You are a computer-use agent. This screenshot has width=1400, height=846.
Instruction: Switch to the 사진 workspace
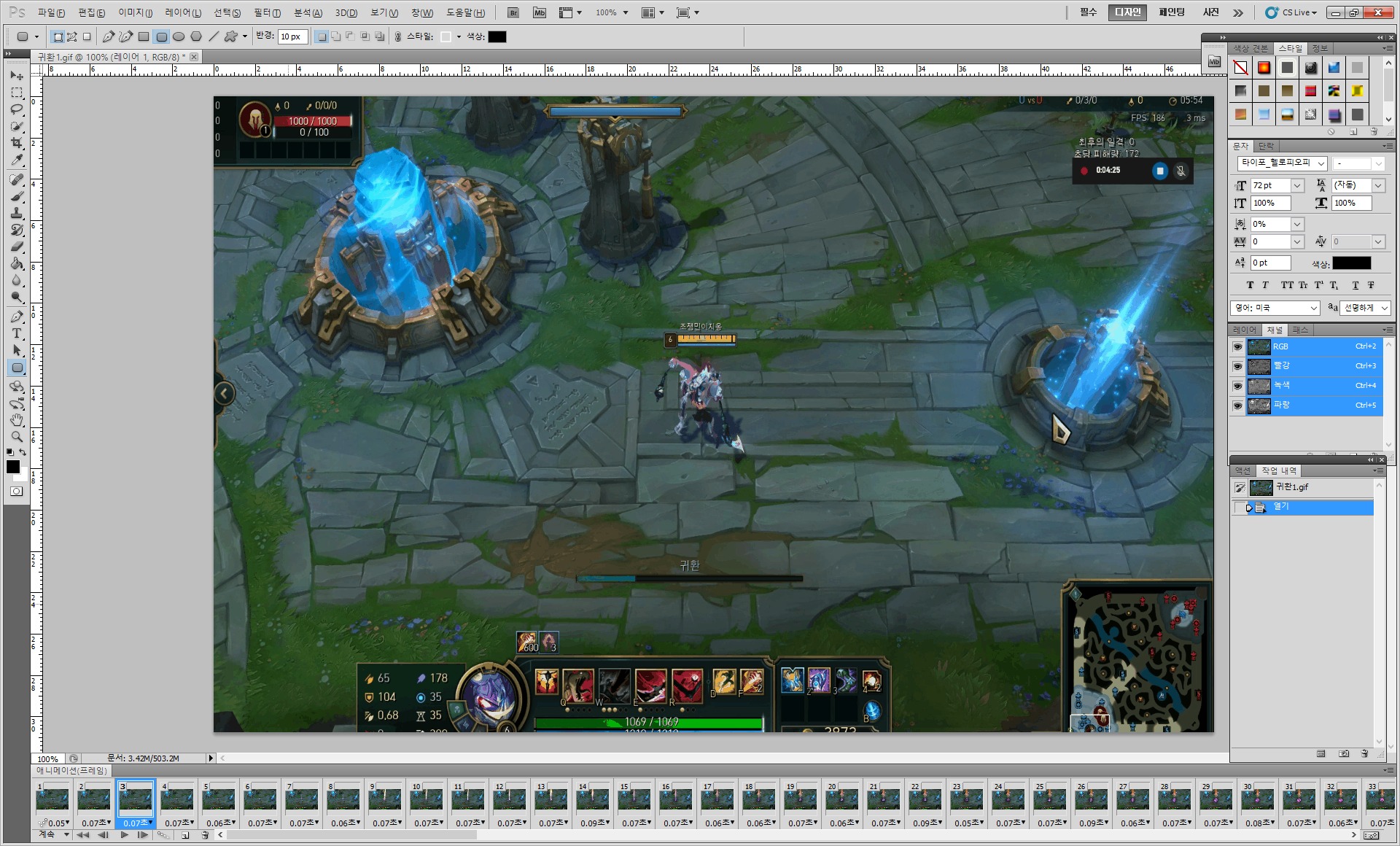[1211, 12]
